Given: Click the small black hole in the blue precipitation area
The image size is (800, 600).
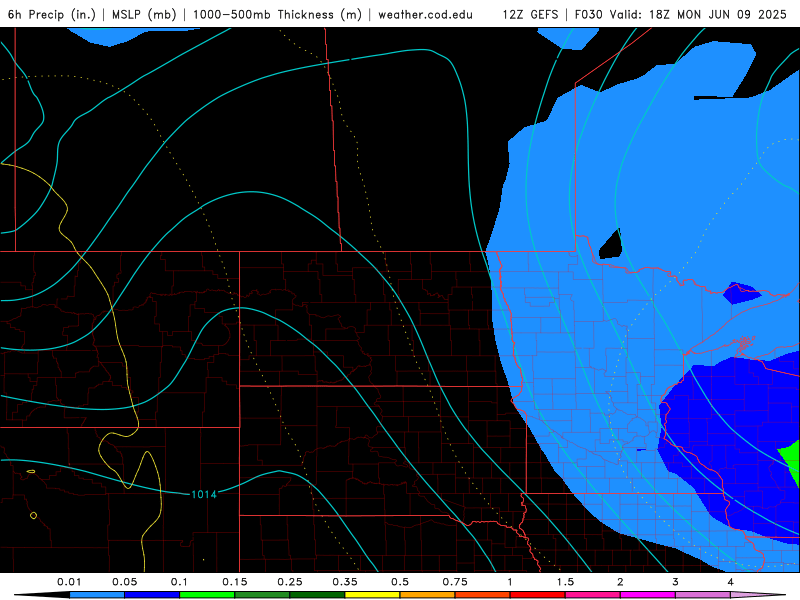Looking at the screenshot, I should coord(611,244).
